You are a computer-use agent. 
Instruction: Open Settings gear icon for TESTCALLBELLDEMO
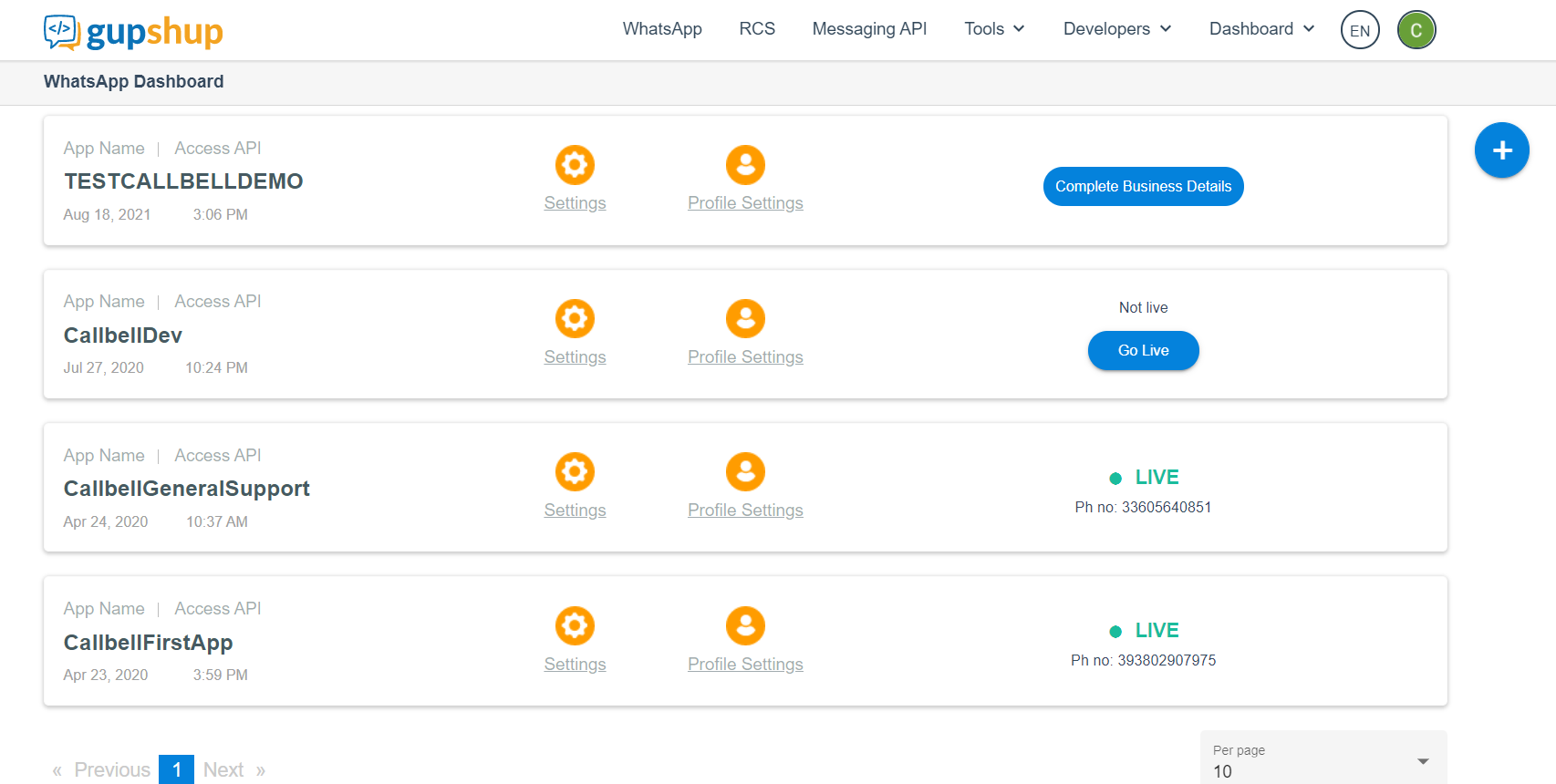tap(575, 165)
